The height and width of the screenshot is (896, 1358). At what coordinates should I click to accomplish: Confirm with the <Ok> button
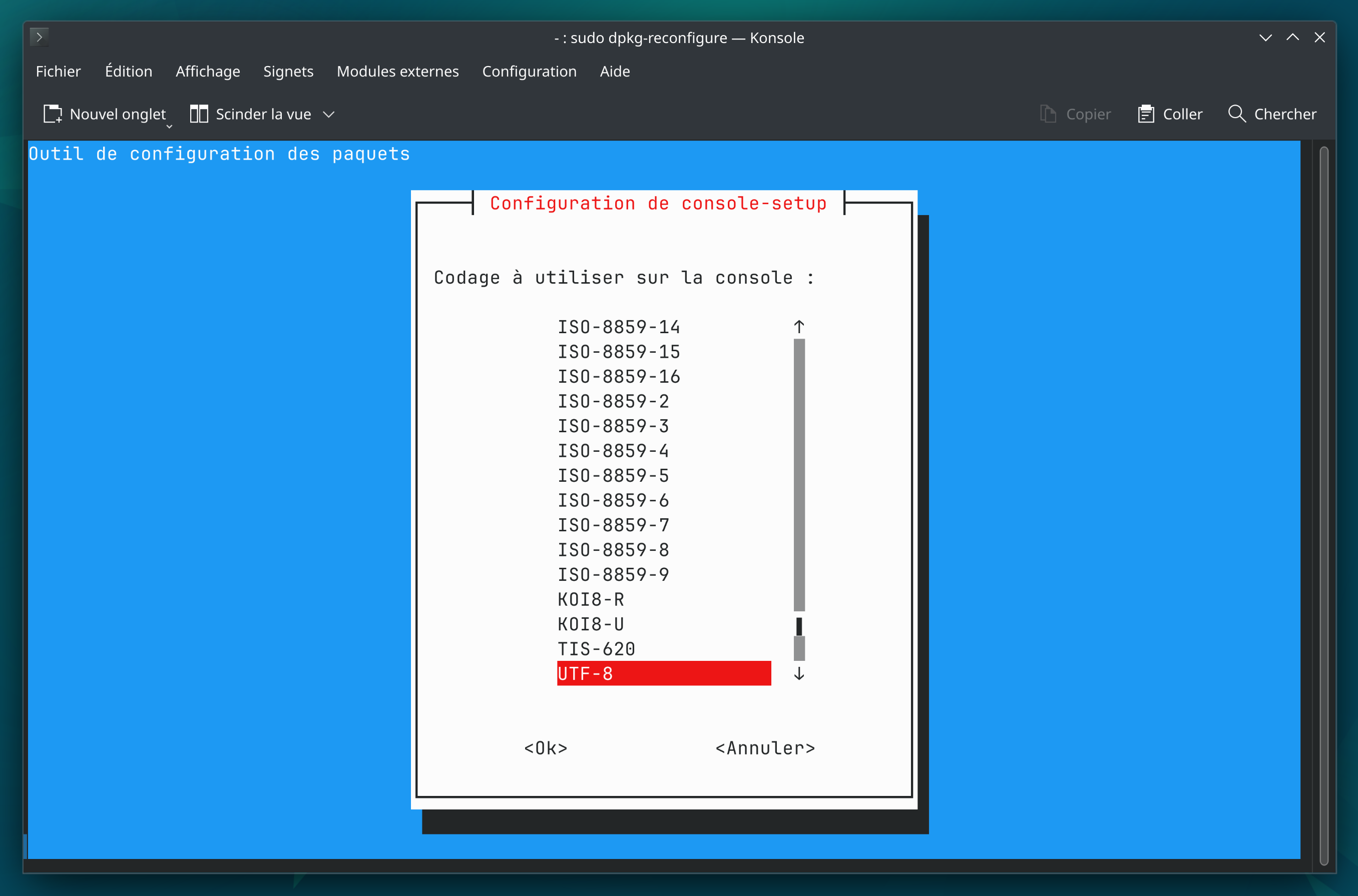546,748
